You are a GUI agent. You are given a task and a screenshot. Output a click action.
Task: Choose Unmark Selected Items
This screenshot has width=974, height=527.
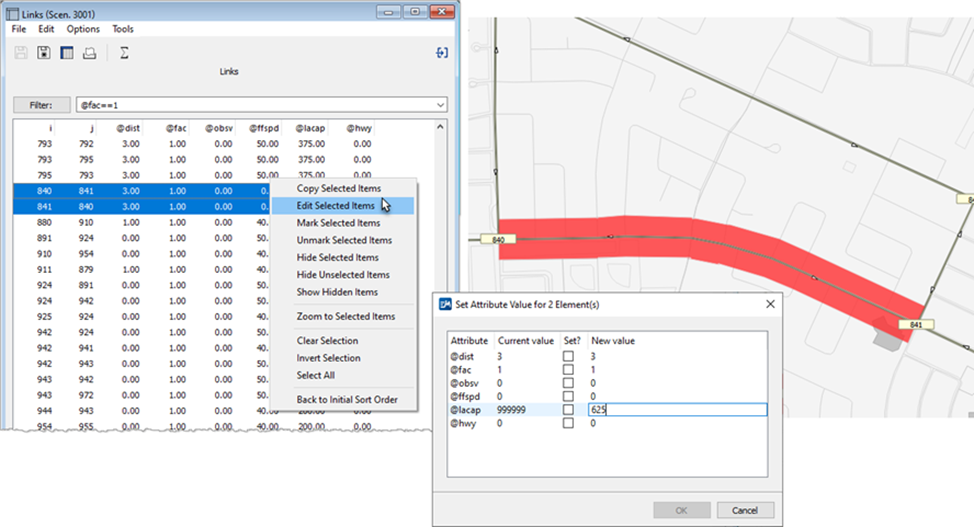pyautogui.click(x=344, y=241)
